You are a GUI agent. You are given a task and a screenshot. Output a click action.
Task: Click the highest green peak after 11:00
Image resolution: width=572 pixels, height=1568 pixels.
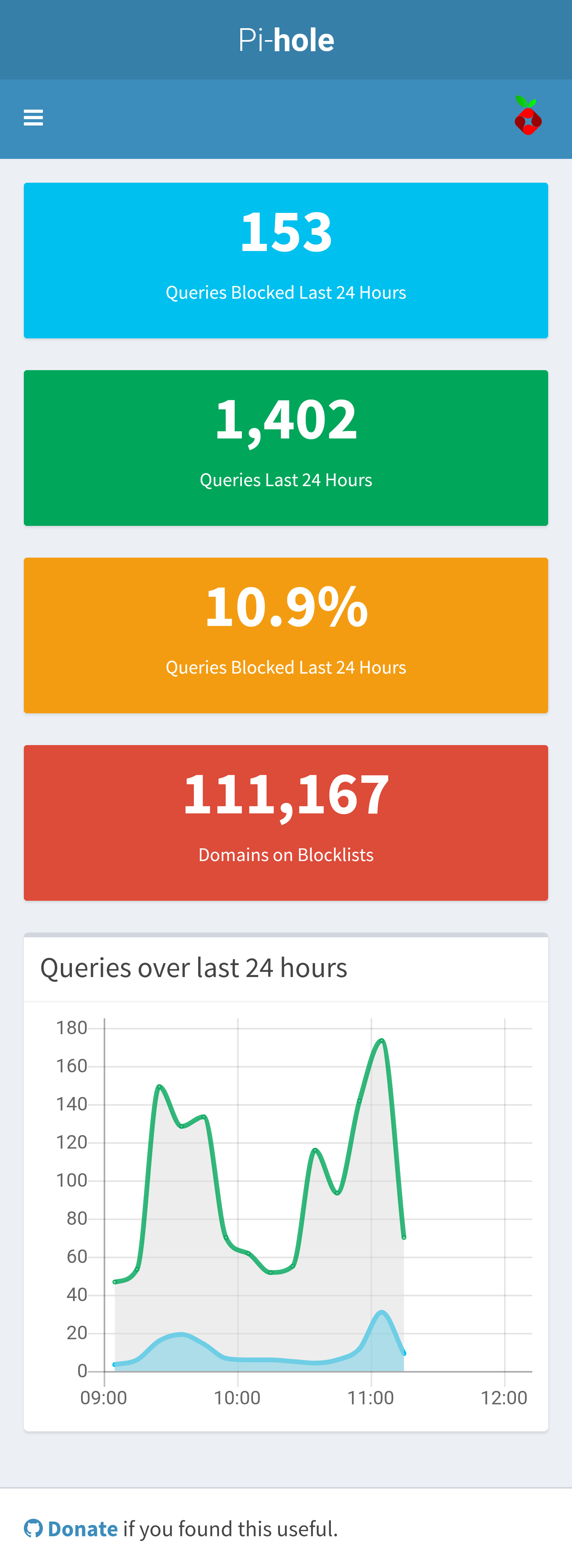click(x=382, y=1040)
